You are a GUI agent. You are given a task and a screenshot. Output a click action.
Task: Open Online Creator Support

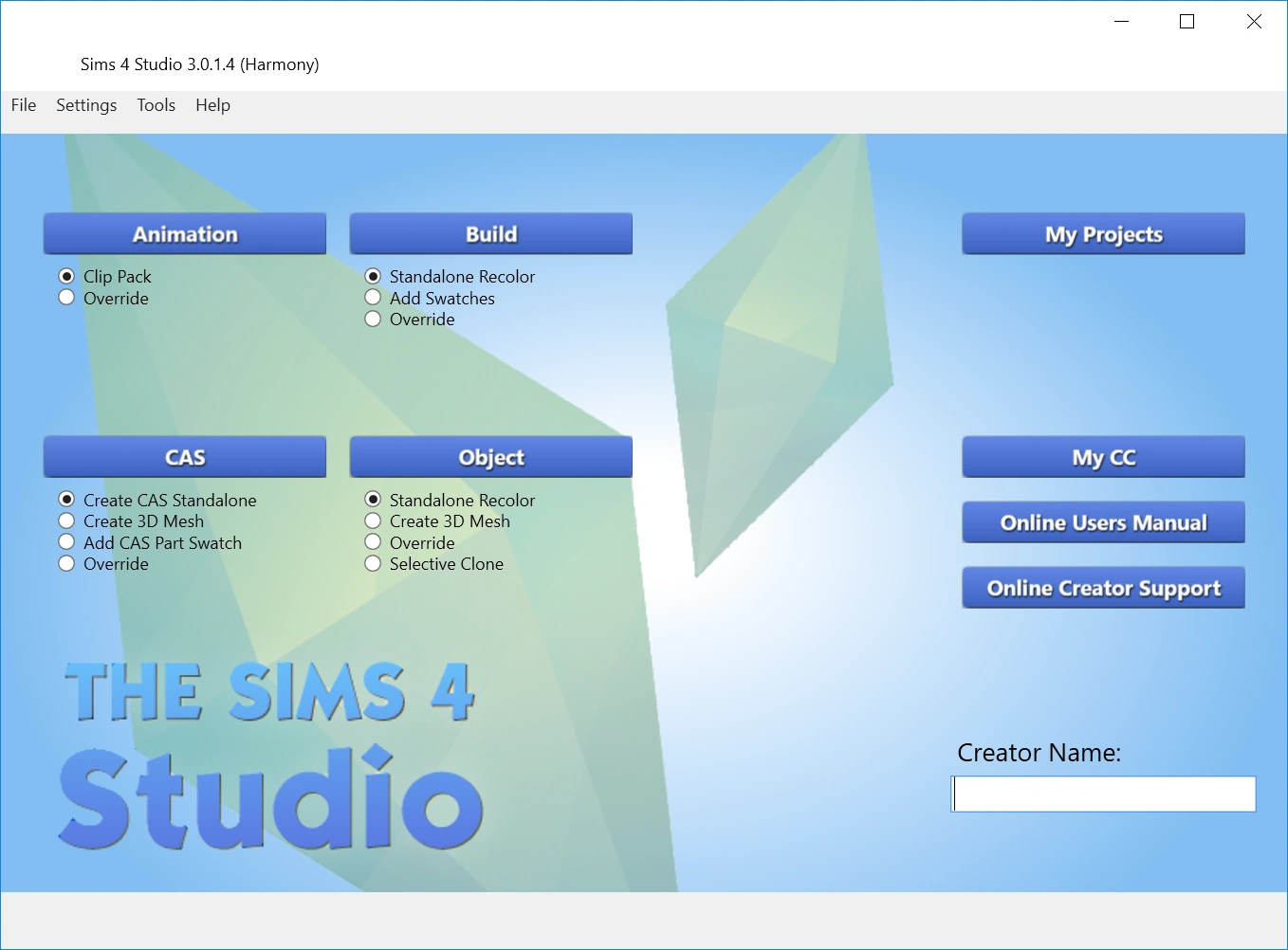click(x=1104, y=588)
